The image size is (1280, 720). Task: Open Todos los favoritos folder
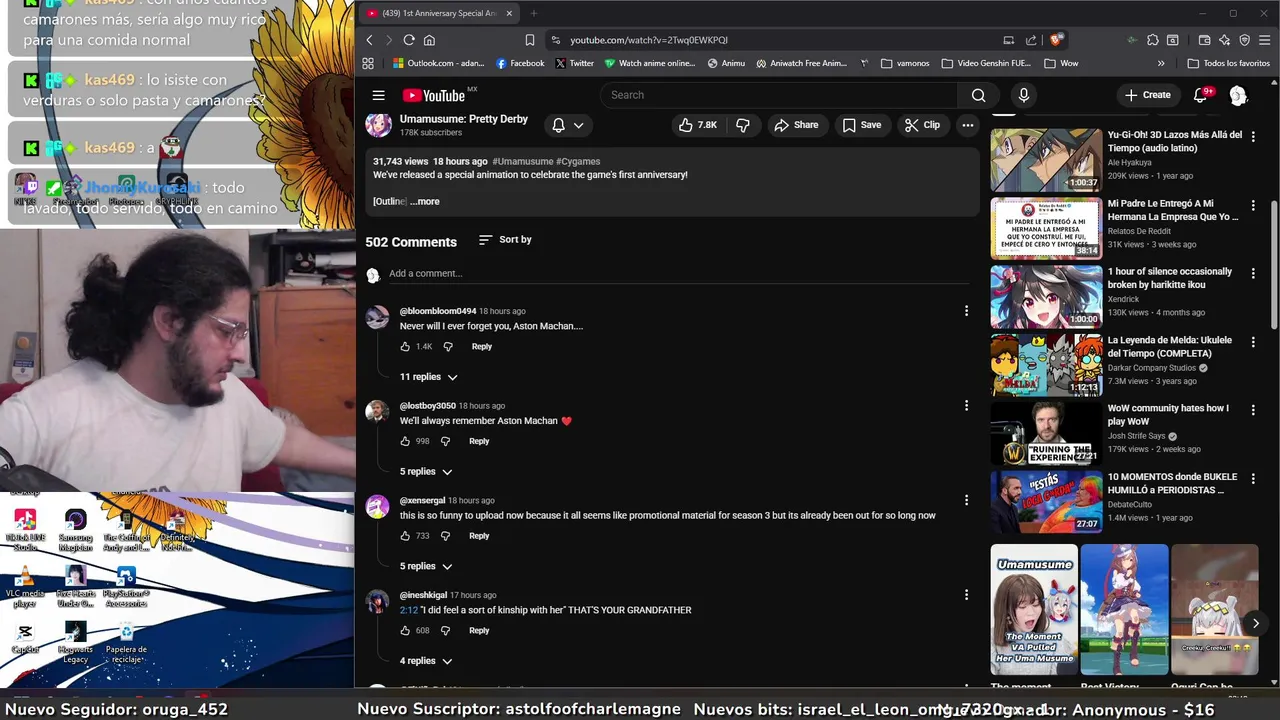pos(1228,63)
